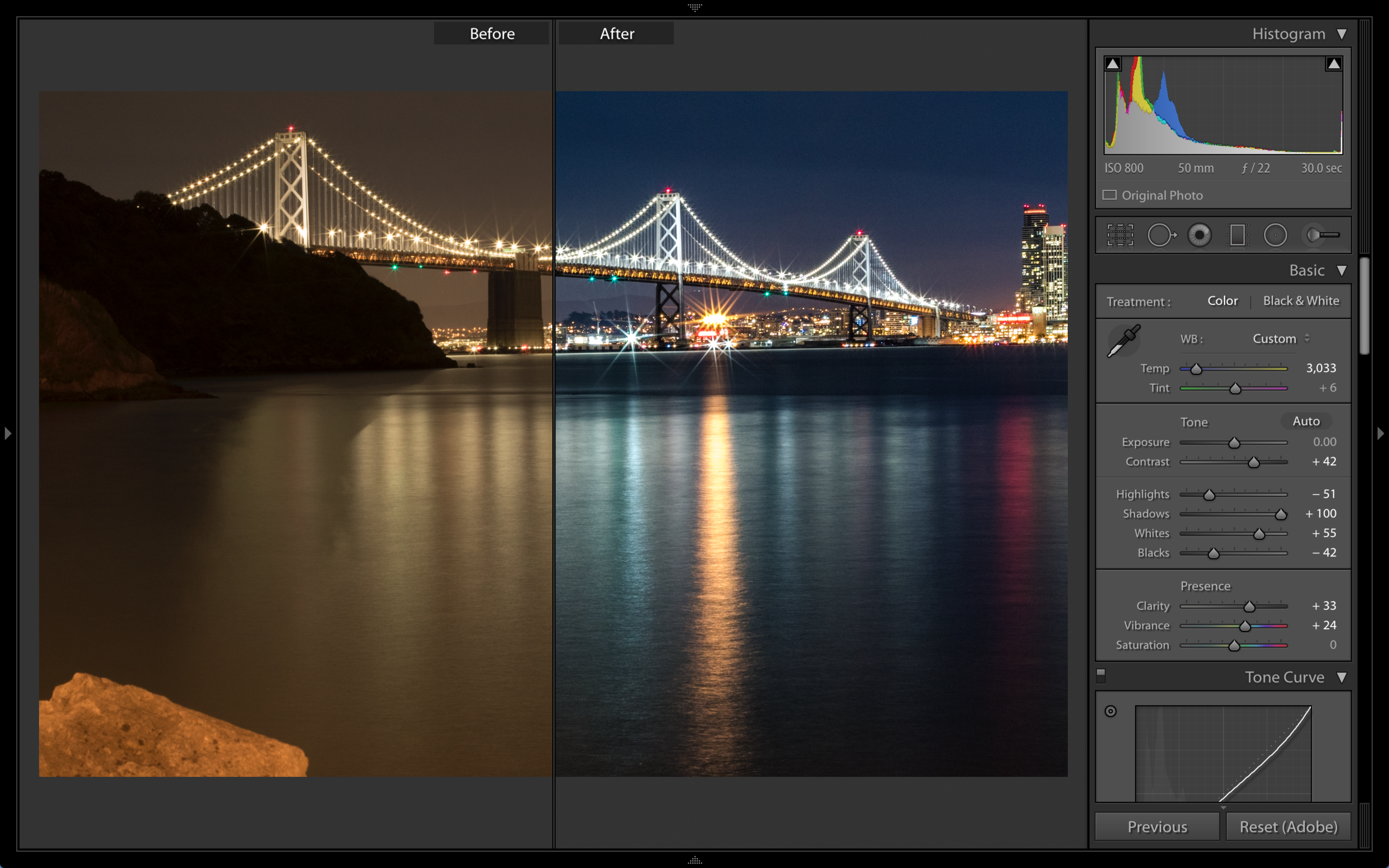Toggle the Tone Curve panel on/off switch
This screenshot has width=1389, height=868.
point(1100,676)
